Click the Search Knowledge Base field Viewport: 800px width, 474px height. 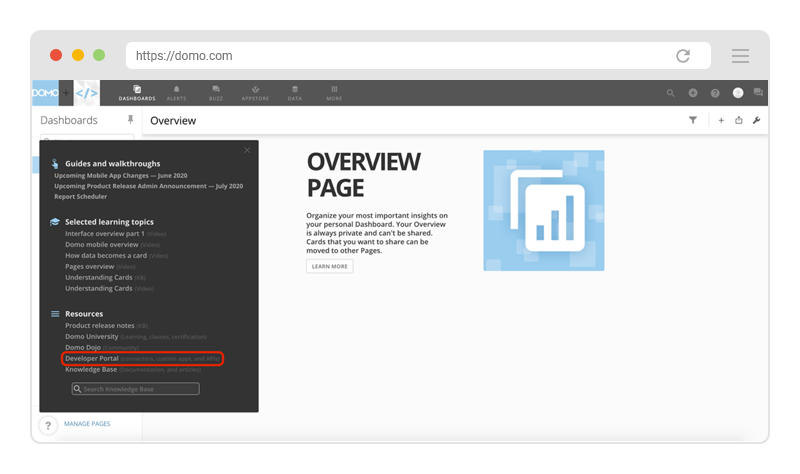(135, 389)
